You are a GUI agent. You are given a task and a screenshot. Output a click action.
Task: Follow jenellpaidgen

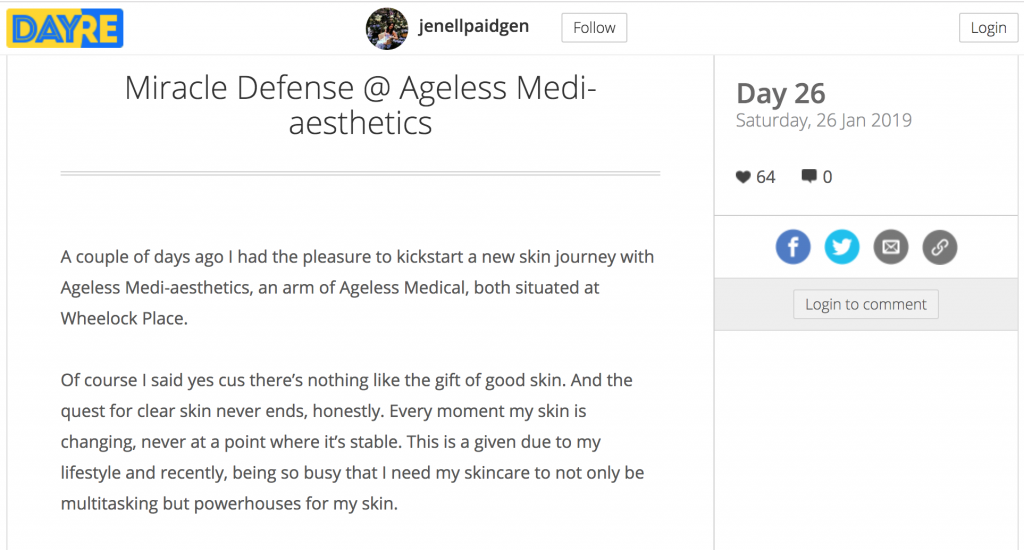(594, 27)
